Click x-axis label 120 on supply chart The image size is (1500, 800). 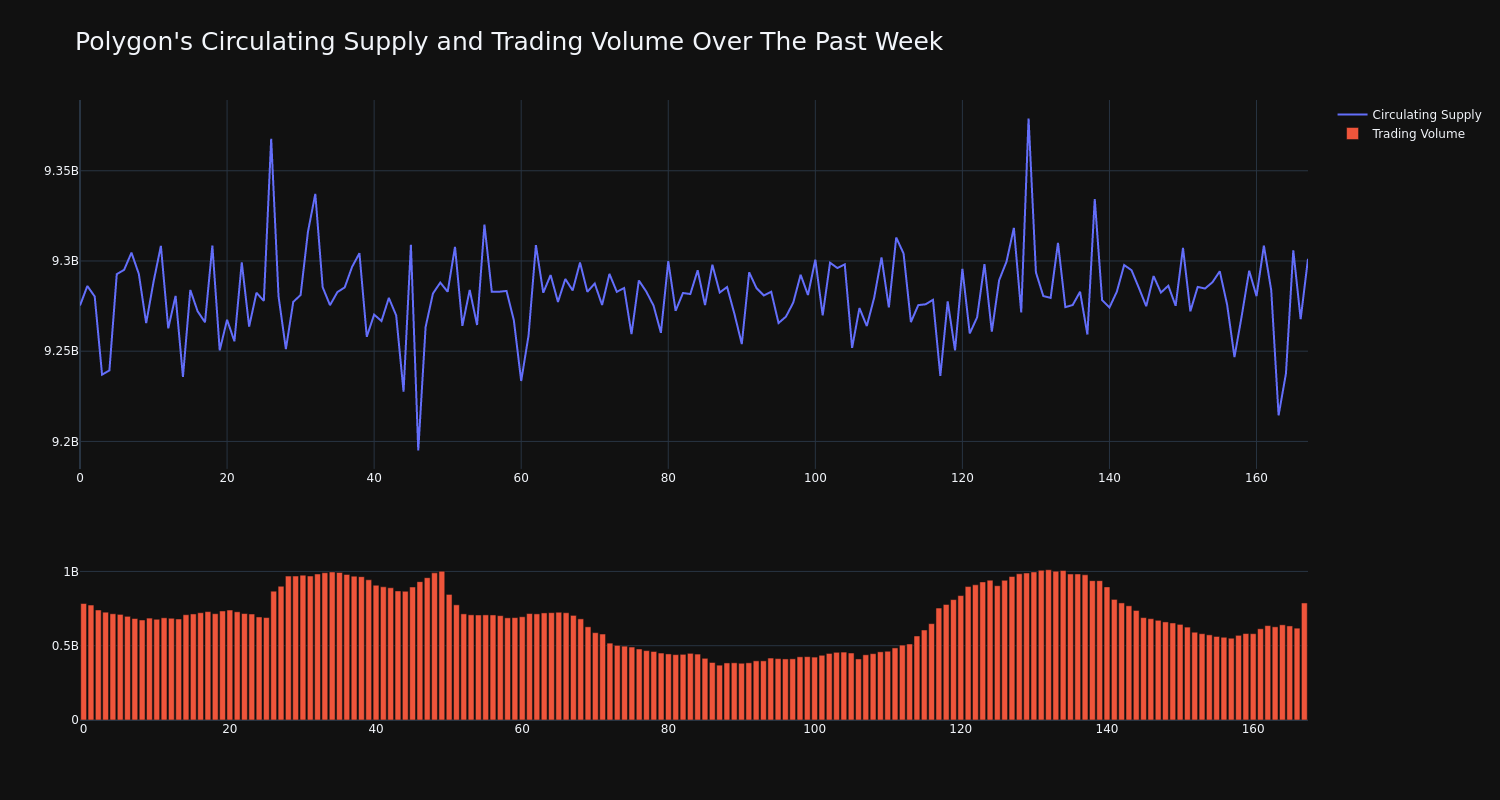point(962,478)
